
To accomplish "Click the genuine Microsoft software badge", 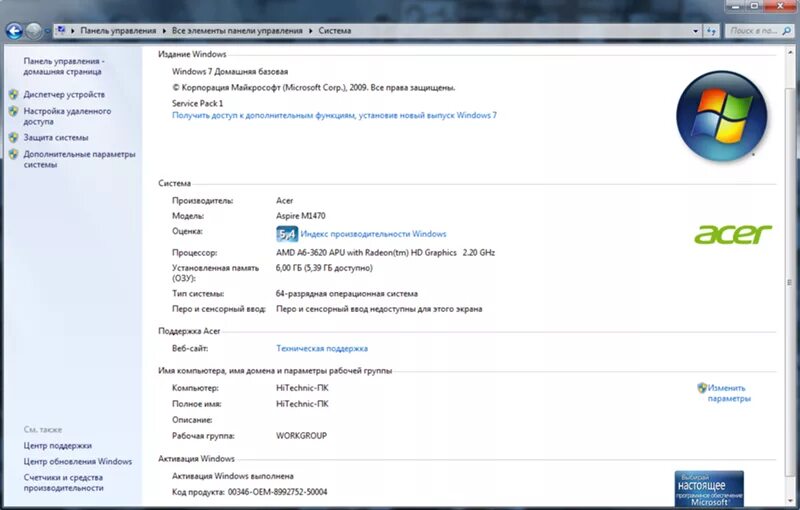I will tap(709, 489).
